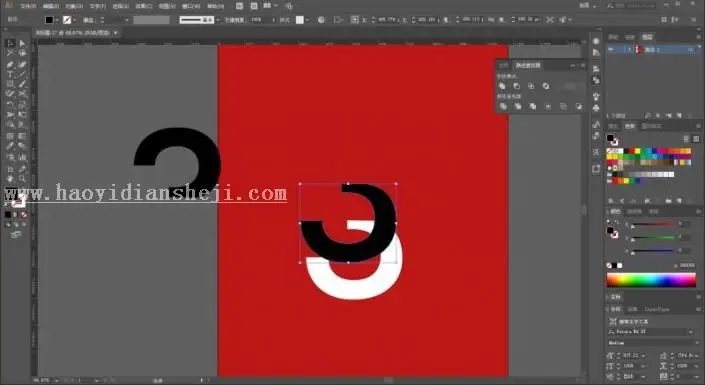Open the Symbols panel from the dock

click(596, 108)
